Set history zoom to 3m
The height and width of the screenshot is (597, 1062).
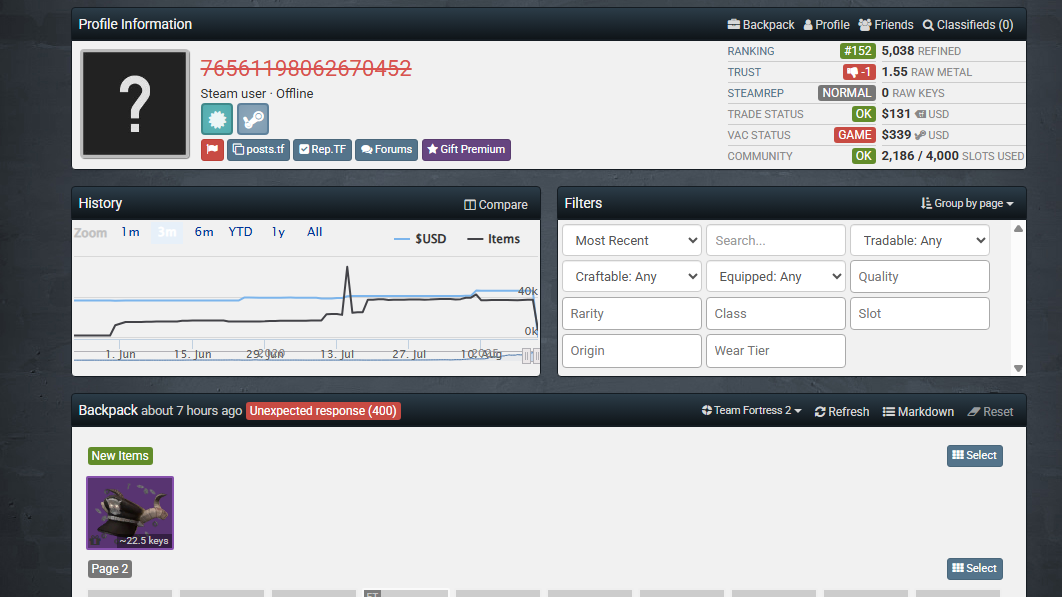(167, 232)
